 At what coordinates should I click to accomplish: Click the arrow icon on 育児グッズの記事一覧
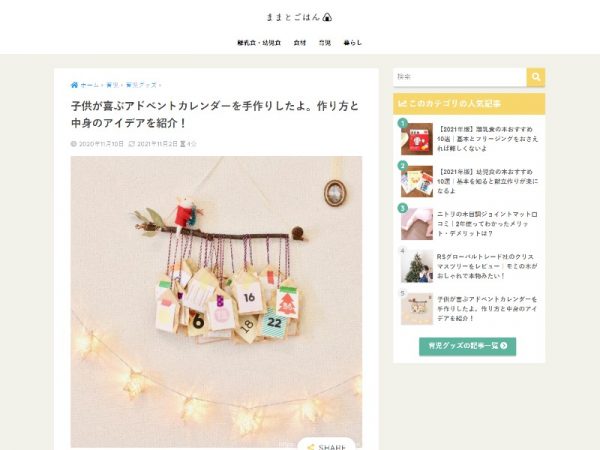(504, 346)
